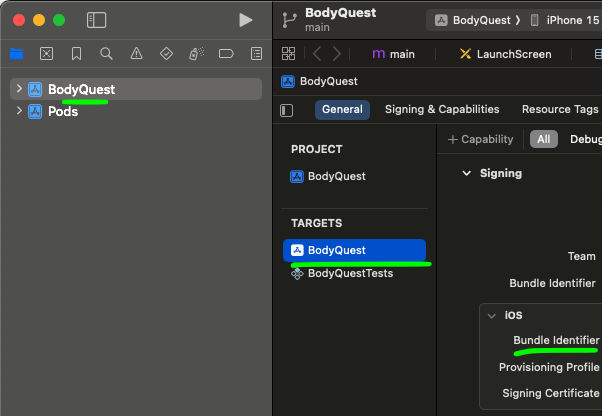
Task: Click the Signing Certificate label
Action: [x=551, y=393]
